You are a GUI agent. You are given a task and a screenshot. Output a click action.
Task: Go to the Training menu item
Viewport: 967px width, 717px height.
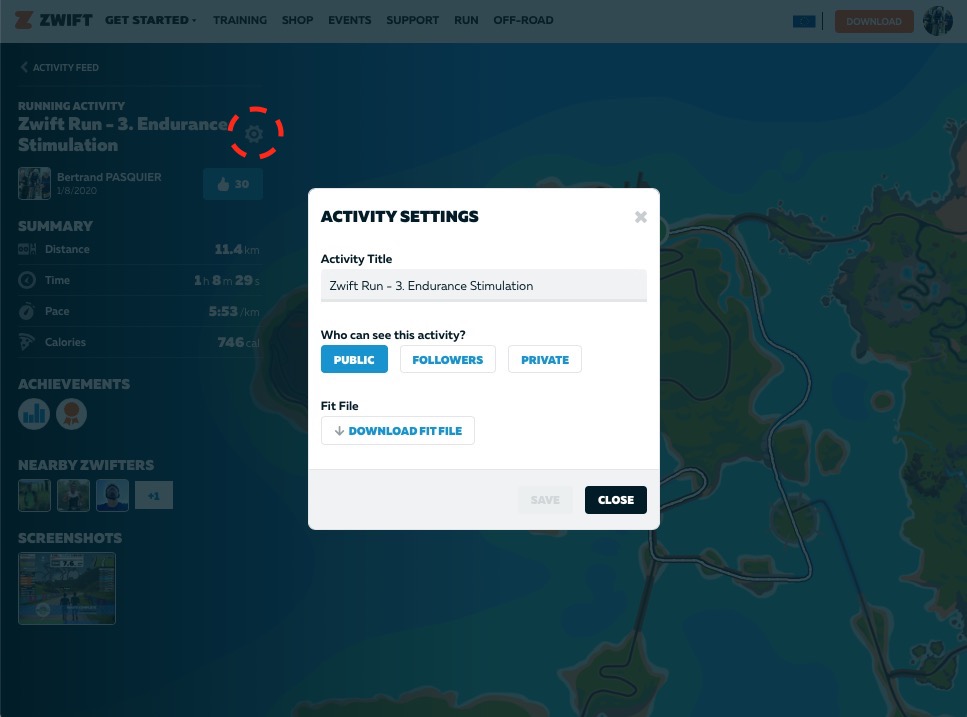pos(240,20)
